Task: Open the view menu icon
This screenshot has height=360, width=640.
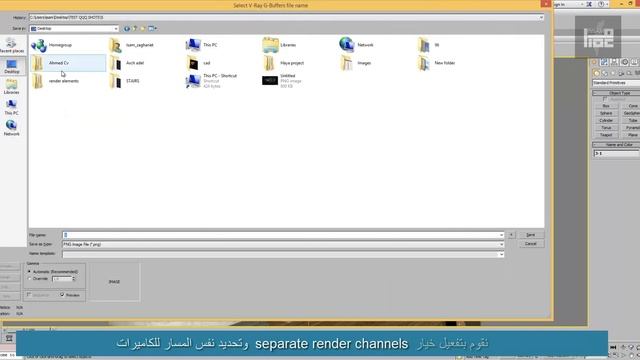Action: (152, 29)
